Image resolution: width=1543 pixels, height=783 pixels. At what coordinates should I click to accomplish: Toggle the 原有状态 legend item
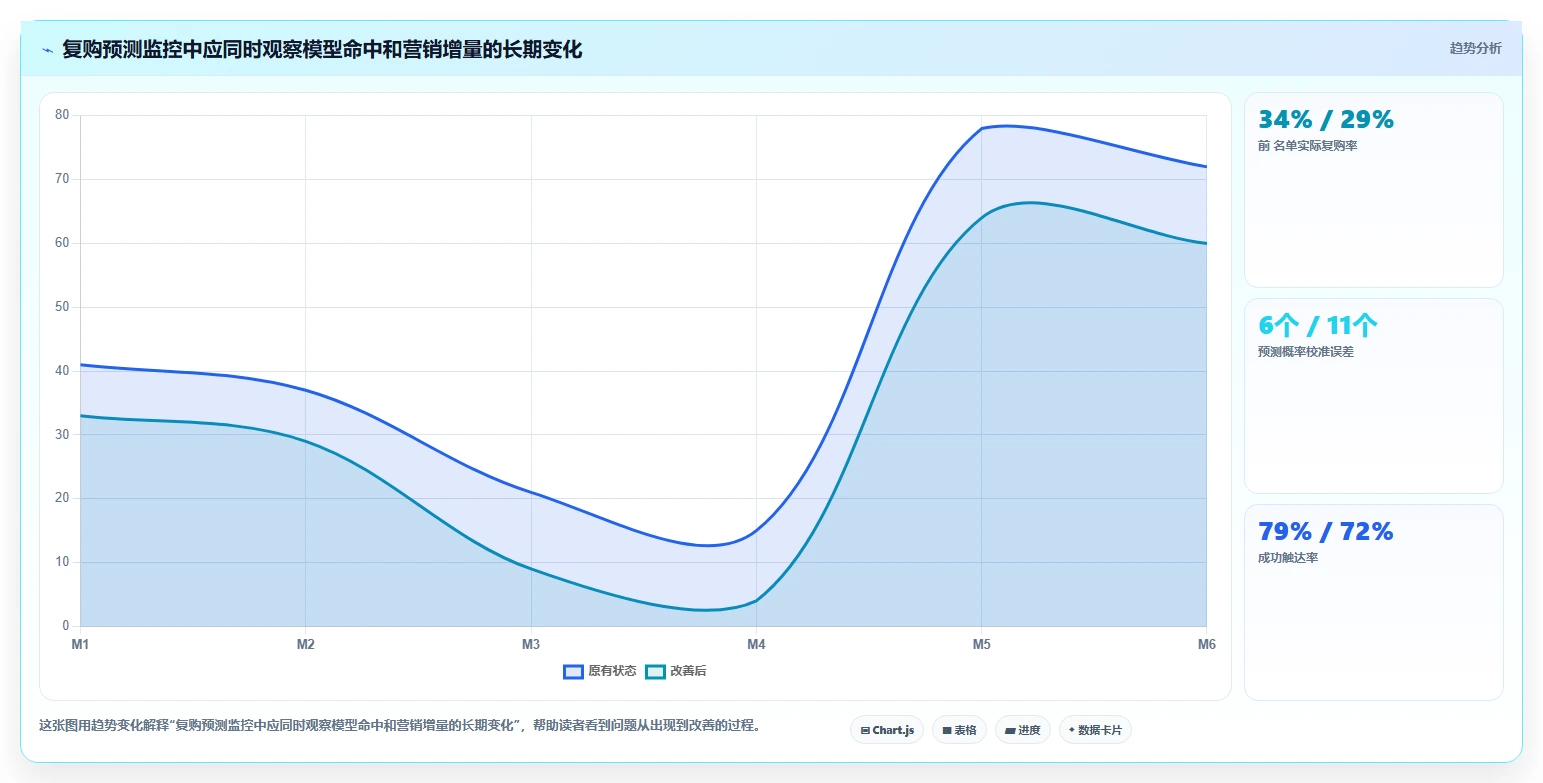click(x=600, y=671)
